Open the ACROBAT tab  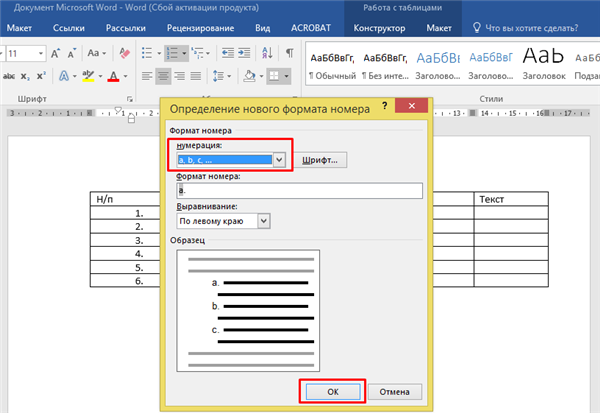pos(310,28)
